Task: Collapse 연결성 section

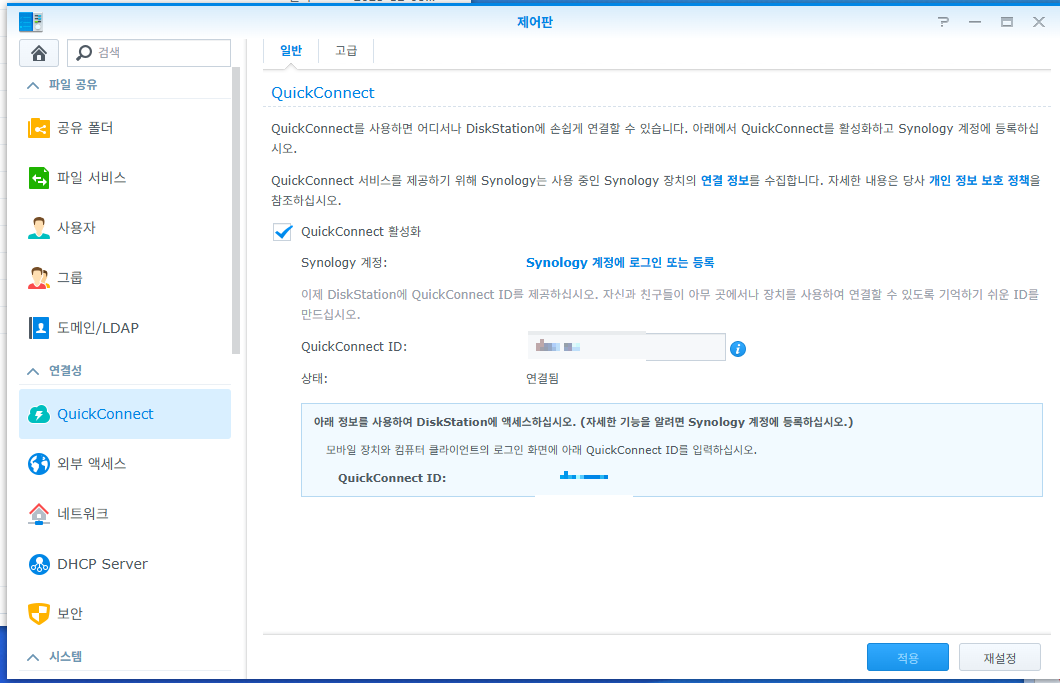Action: click(x=32, y=371)
